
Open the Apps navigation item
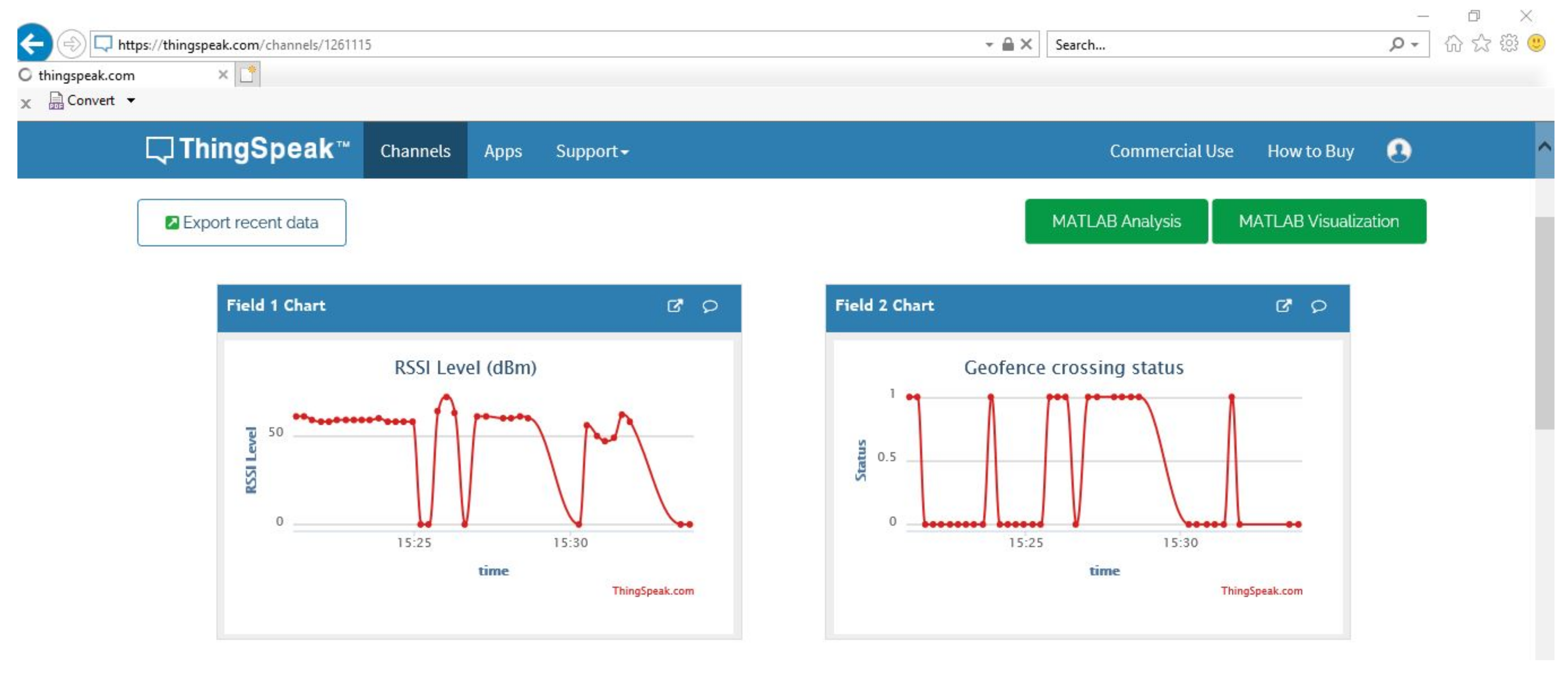[x=503, y=151]
